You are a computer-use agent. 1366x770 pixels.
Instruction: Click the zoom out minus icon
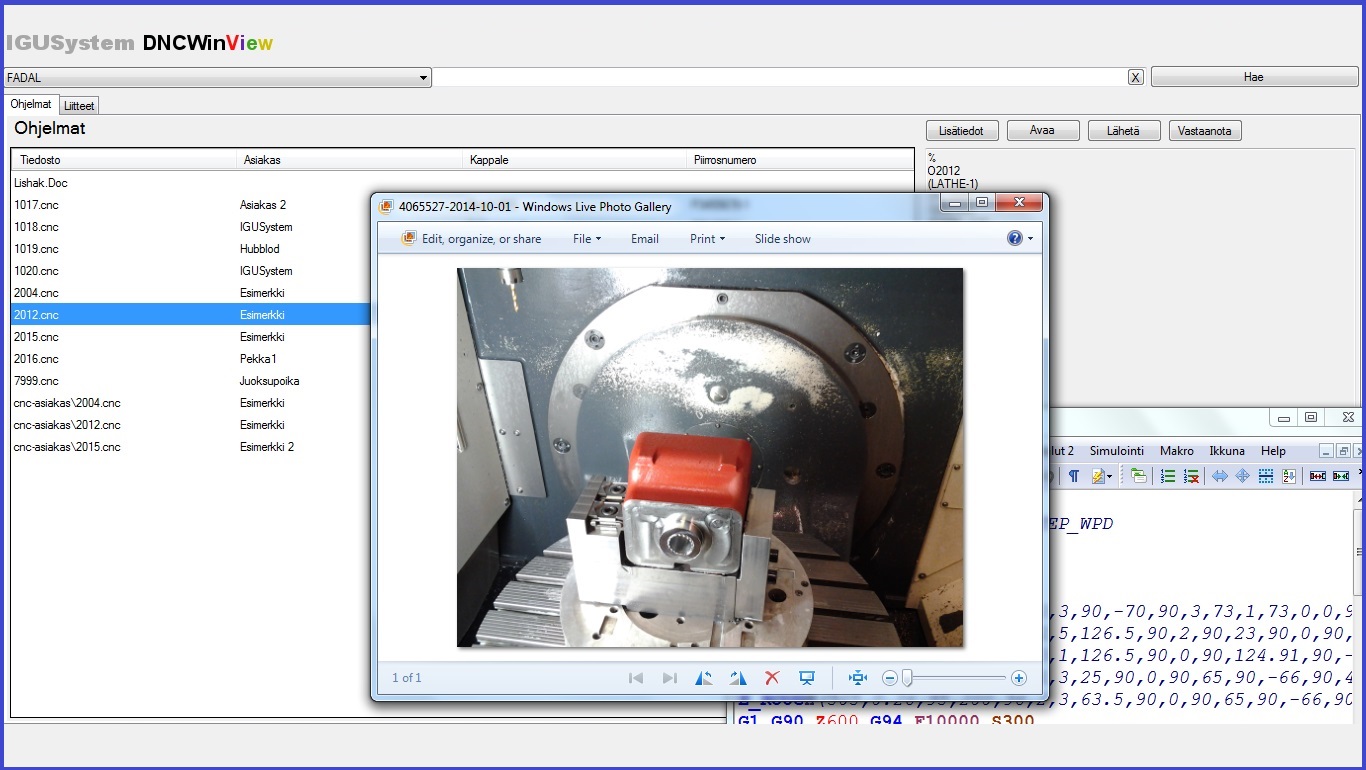pos(889,678)
